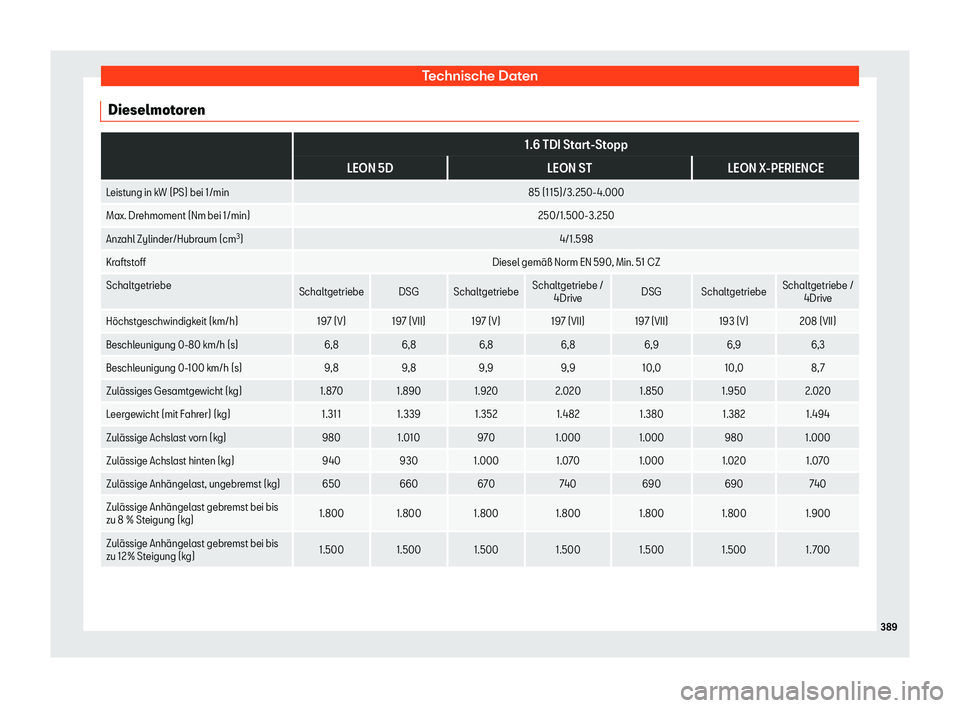This screenshot has height=708, width=960.
Task: Select the kerb weight value '1.352'
Action: [486, 414]
